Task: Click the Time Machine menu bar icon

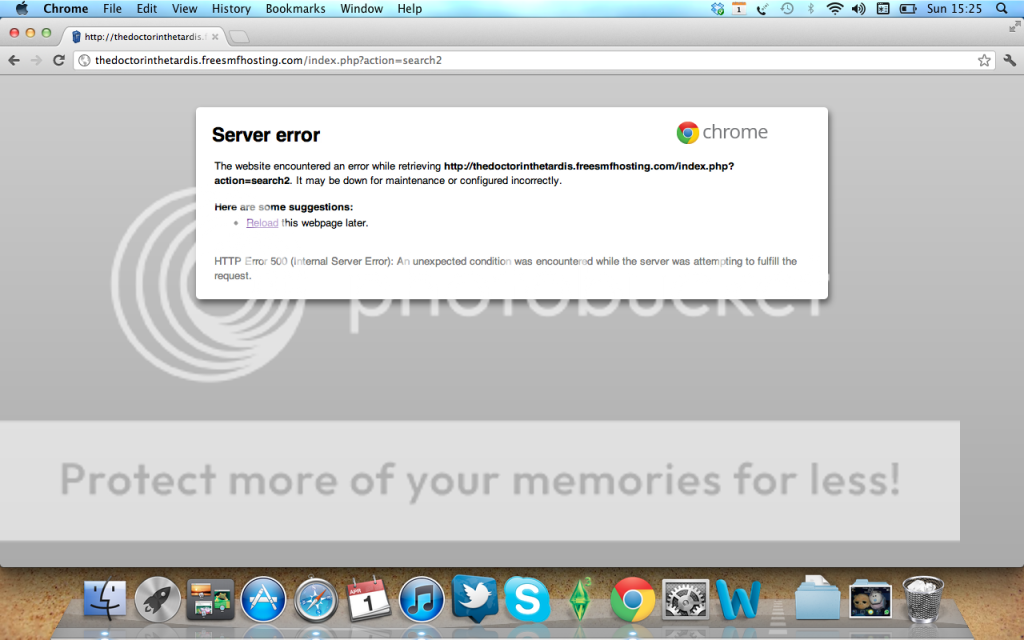Action: coord(787,8)
